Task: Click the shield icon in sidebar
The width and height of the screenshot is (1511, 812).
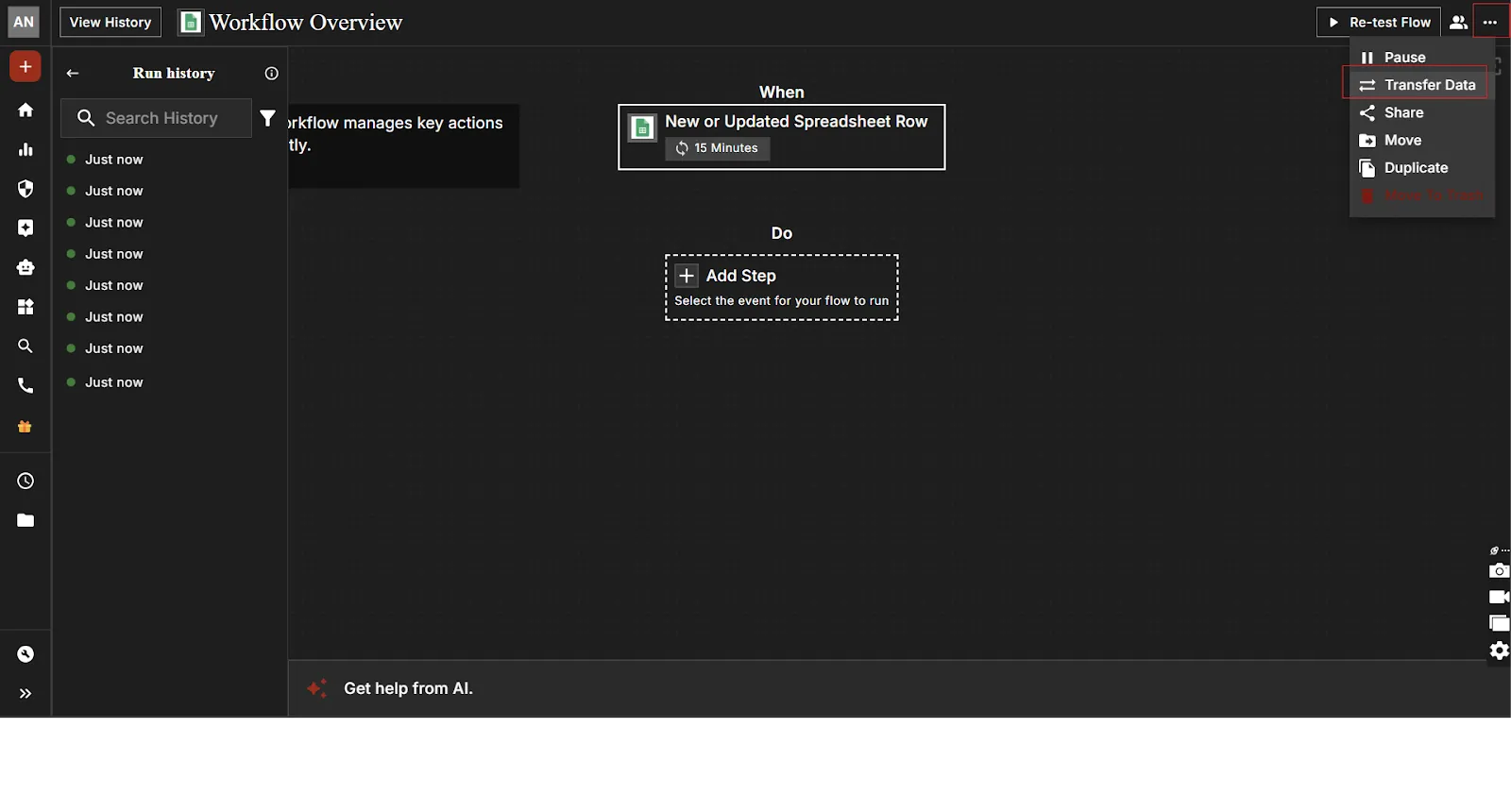Action: (x=25, y=189)
